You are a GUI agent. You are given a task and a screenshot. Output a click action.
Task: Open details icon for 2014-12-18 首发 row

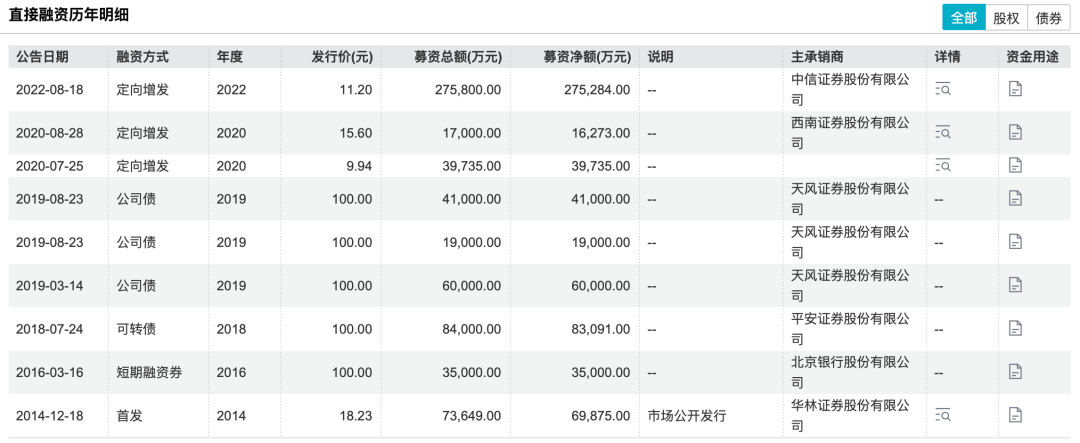942,415
